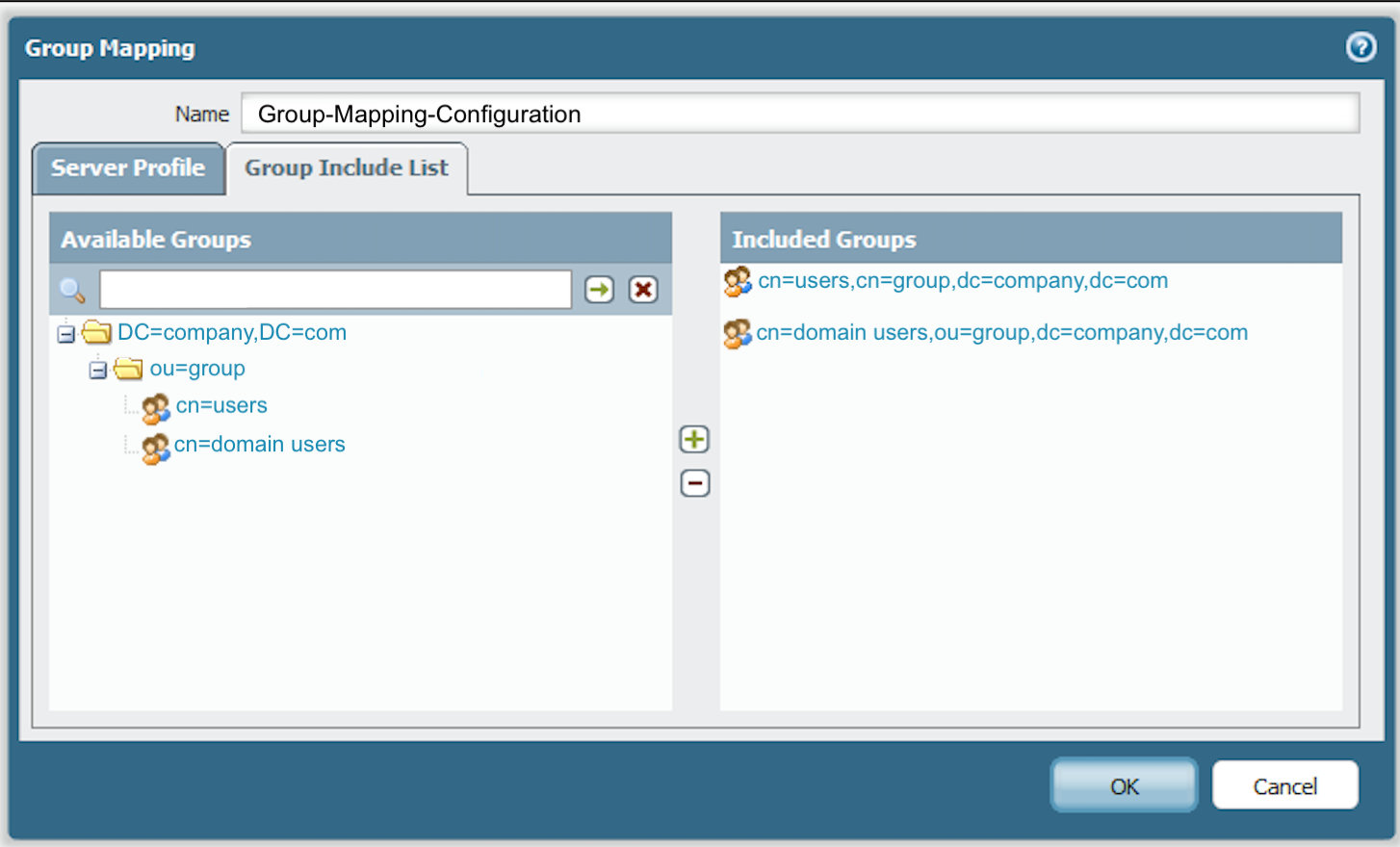Dismiss the dialog with Cancel
Image resolution: width=1400 pixels, height=847 pixels.
click(x=1284, y=785)
